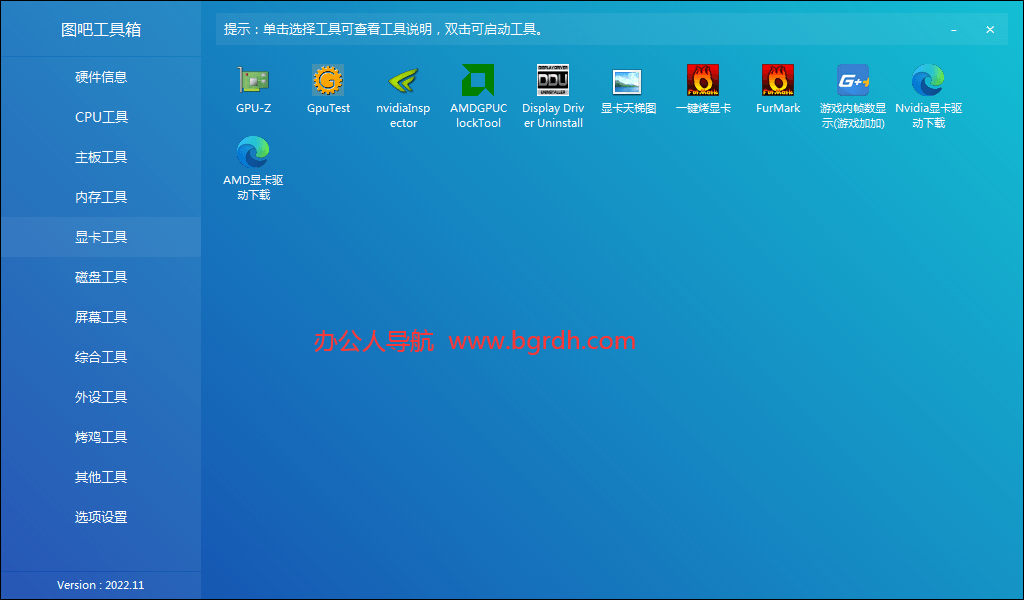The width and height of the screenshot is (1024, 600).
Task: Switch to the CPU工具 category
Action: (100, 117)
